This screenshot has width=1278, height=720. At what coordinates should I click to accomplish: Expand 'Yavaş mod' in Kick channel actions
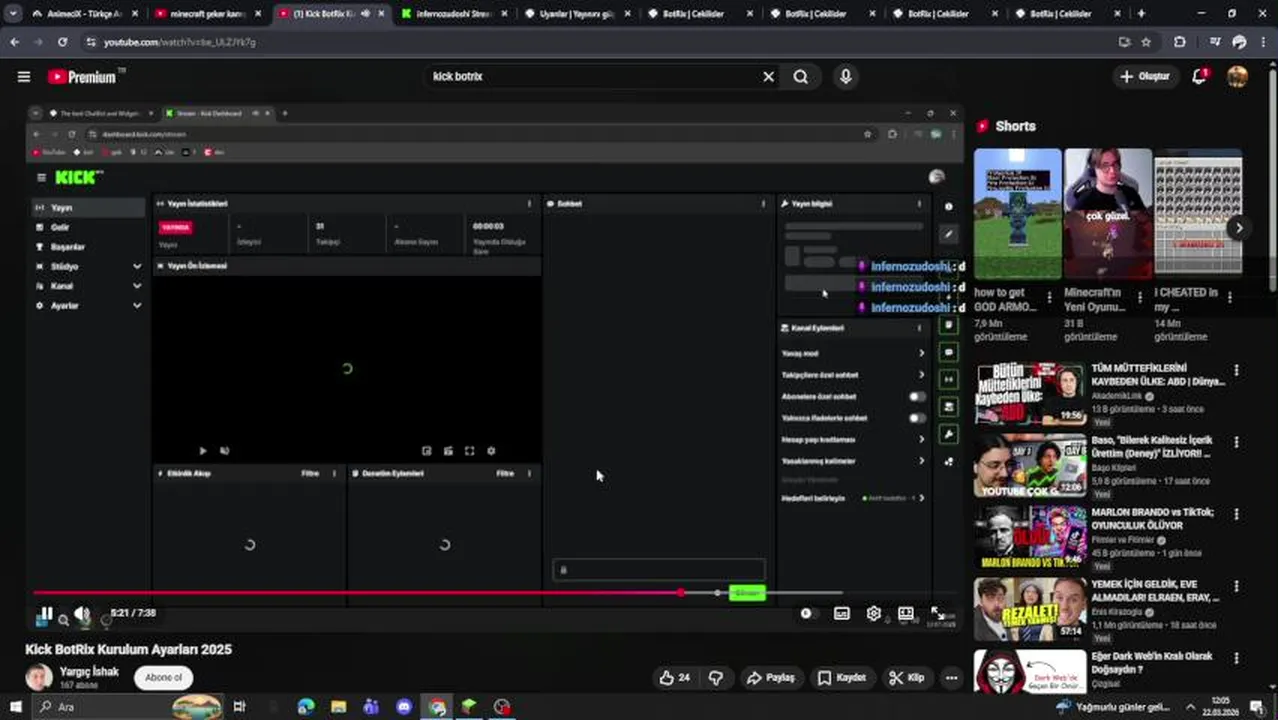[852, 353]
